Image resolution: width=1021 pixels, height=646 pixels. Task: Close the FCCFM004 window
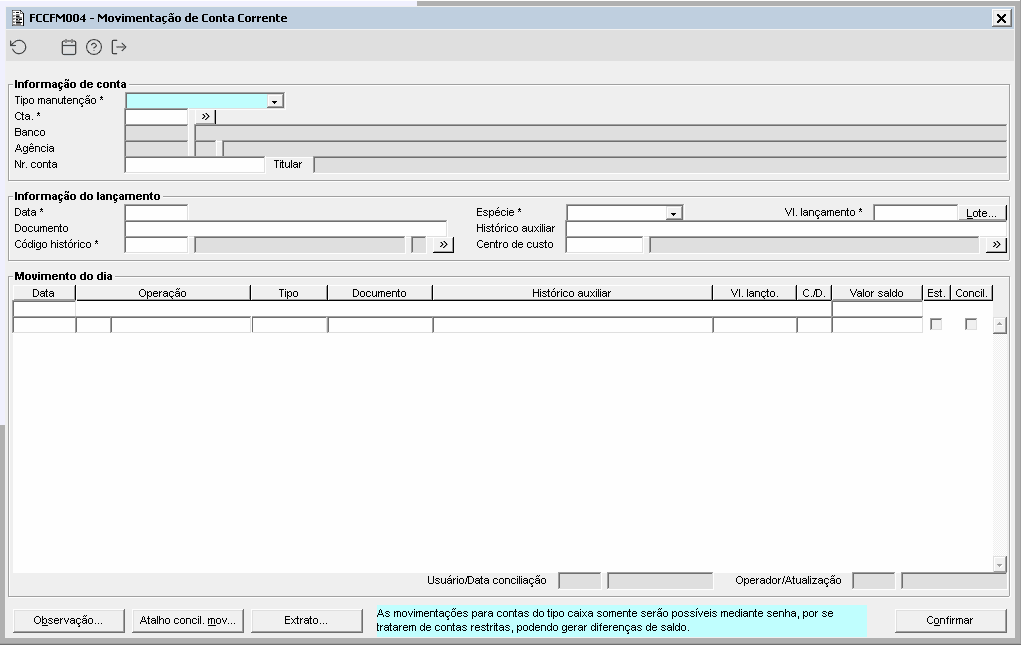(1001, 18)
